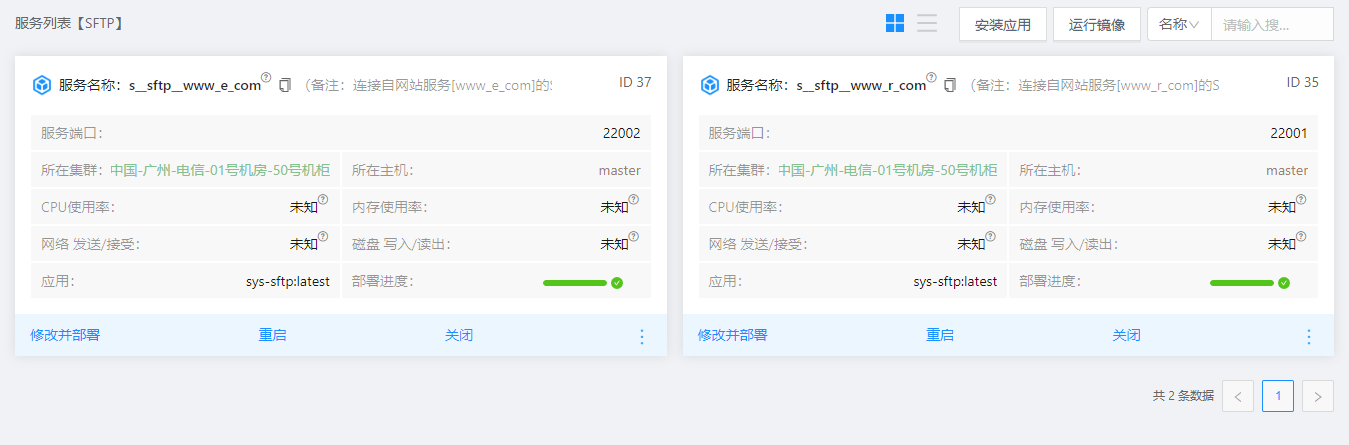Image resolution: width=1349 pixels, height=445 pixels.
Task: Switch to grid card view
Action: pos(895,23)
